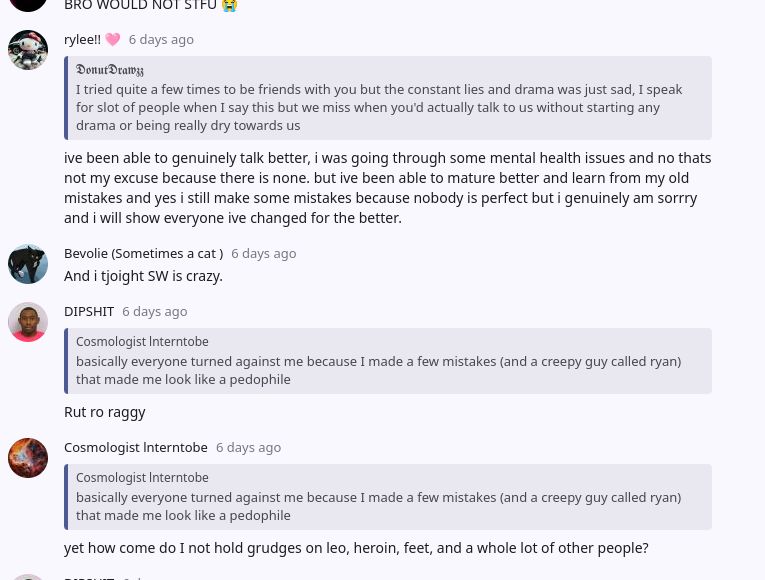The image size is (765, 580).
Task: Open Cosmologist lnterntobe's nebula avatar
Action: (28, 458)
